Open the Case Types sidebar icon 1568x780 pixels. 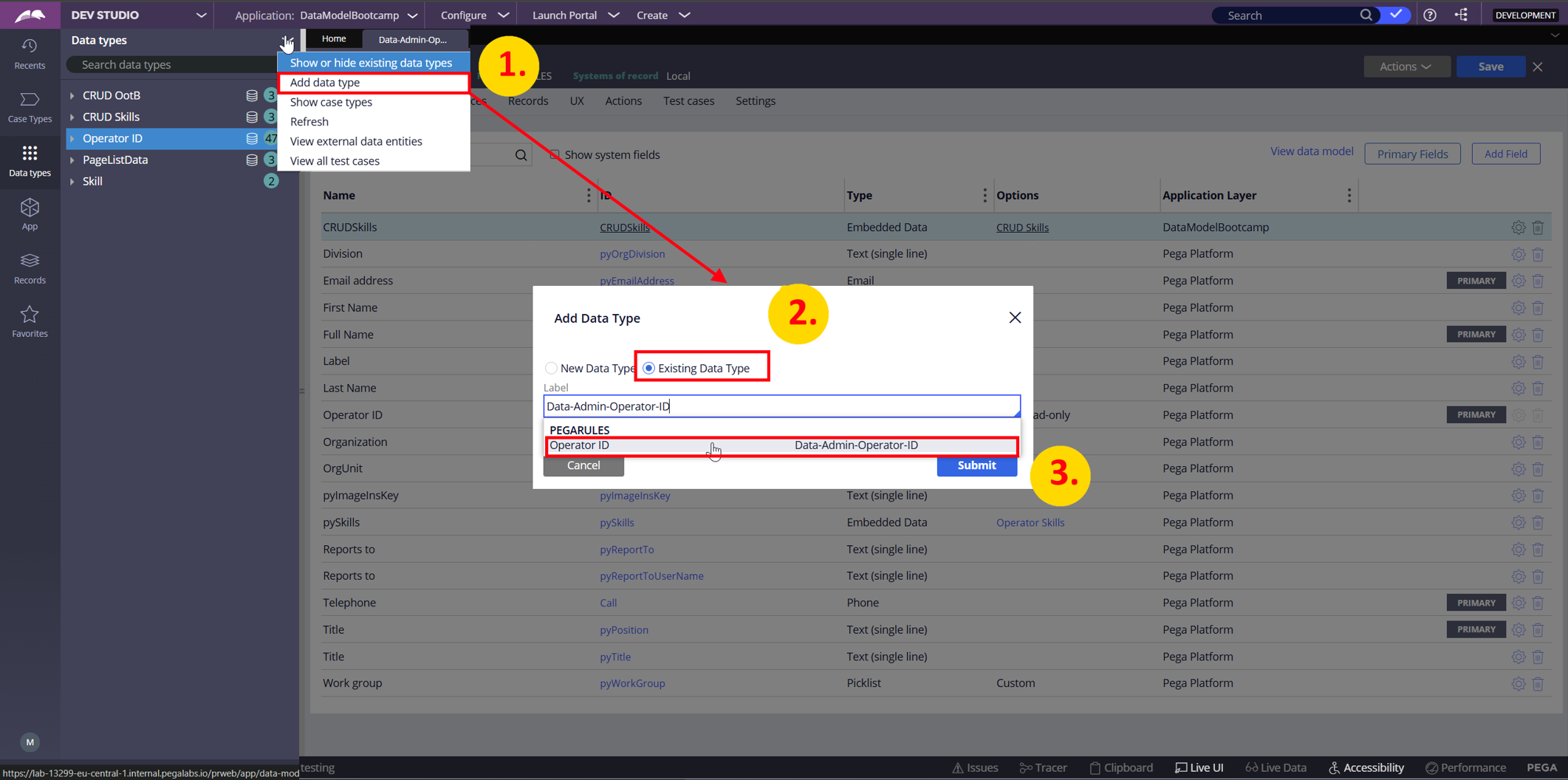[30, 107]
